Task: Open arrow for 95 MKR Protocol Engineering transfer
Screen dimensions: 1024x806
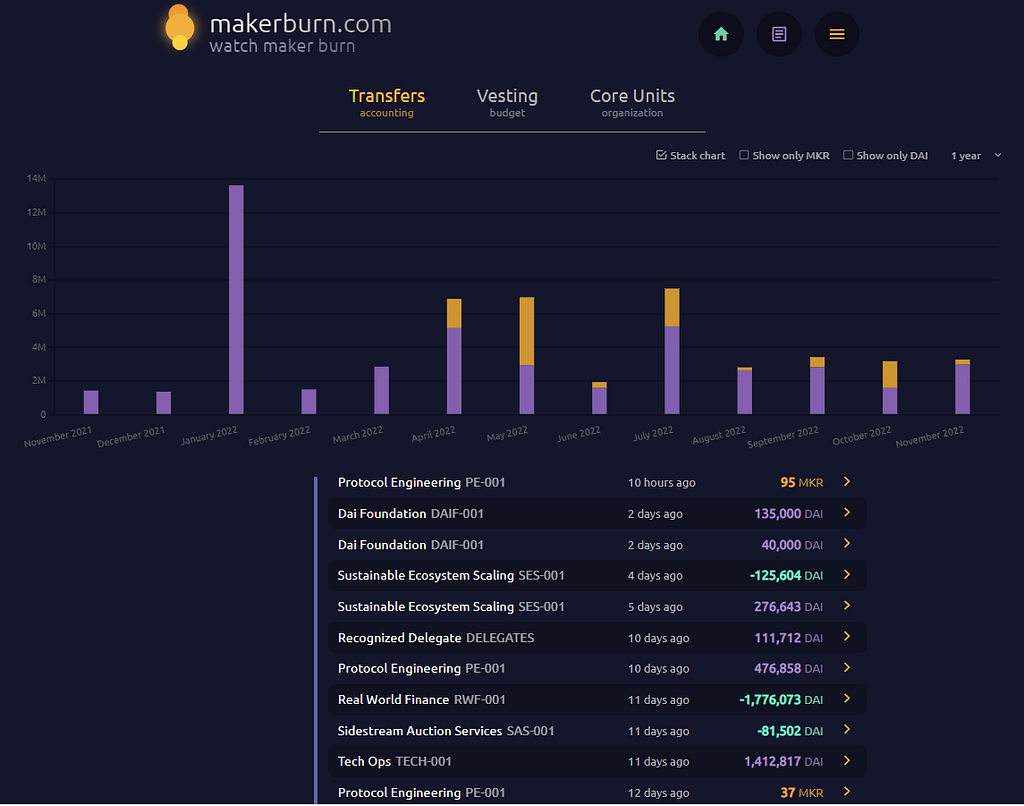Action: click(847, 481)
